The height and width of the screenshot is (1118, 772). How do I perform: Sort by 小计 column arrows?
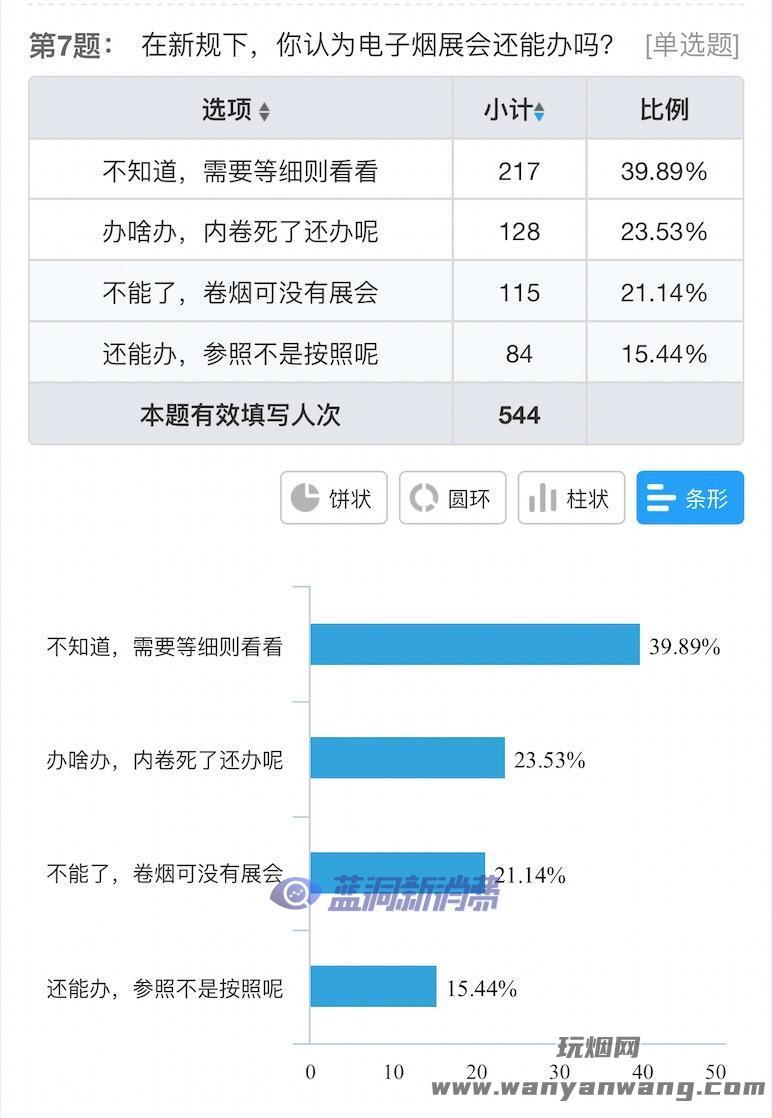click(x=539, y=111)
